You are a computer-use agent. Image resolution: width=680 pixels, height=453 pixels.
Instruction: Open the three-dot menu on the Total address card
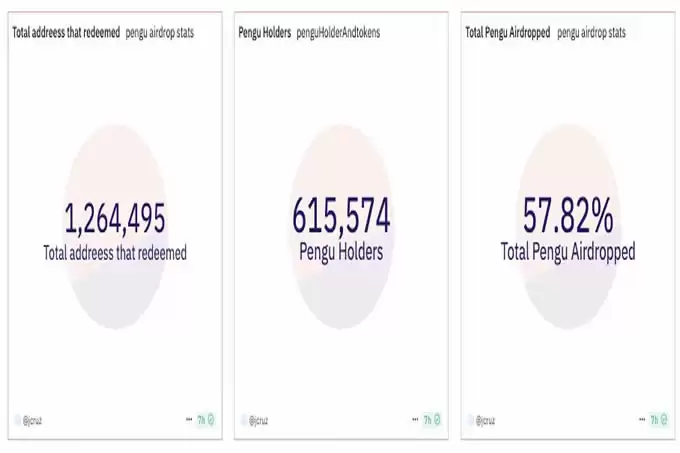tap(189, 419)
